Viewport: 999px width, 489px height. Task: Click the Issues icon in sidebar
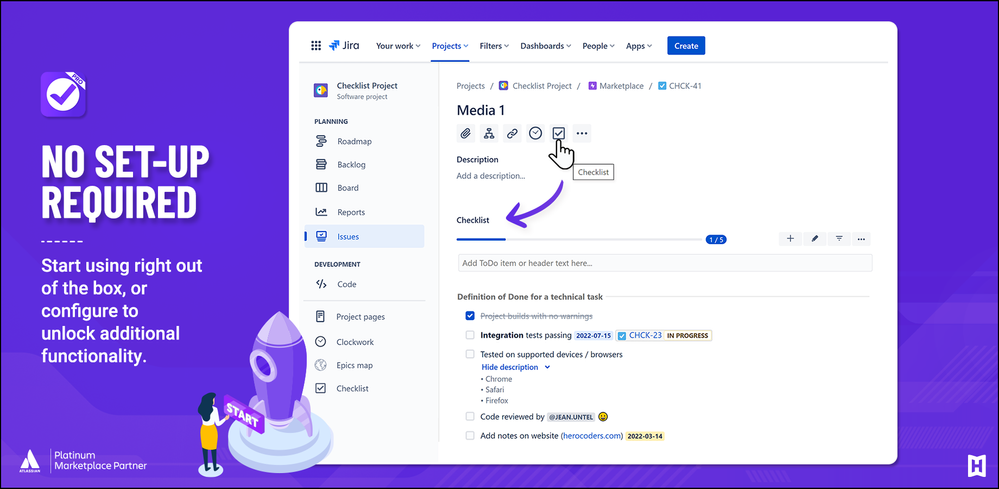pyautogui.click(x=322, y=236)
